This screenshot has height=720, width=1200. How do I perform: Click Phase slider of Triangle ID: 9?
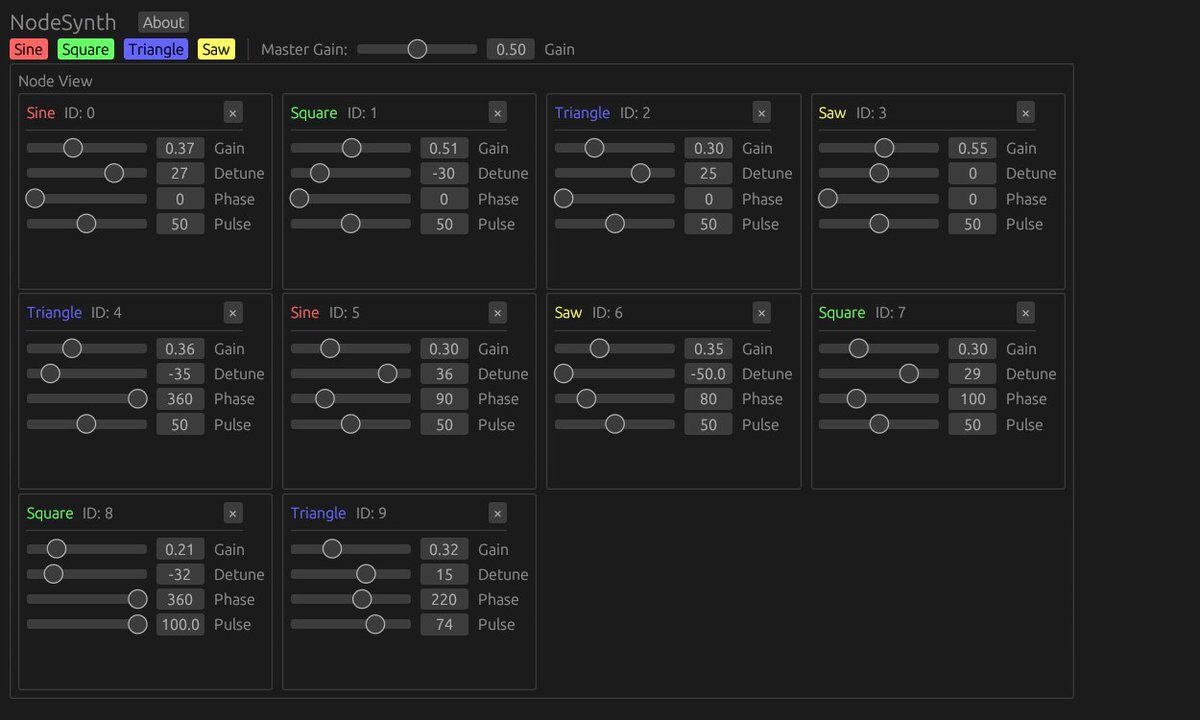pos(351,599)
